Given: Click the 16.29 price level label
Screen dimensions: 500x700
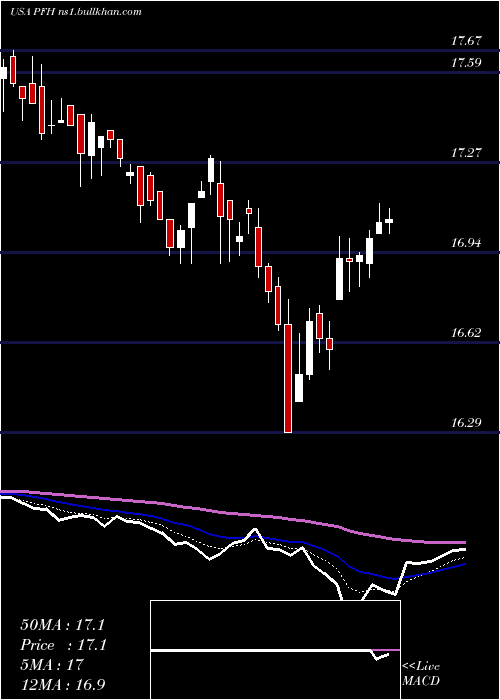Looking at the screenshot, I should [x=466, y=423].
